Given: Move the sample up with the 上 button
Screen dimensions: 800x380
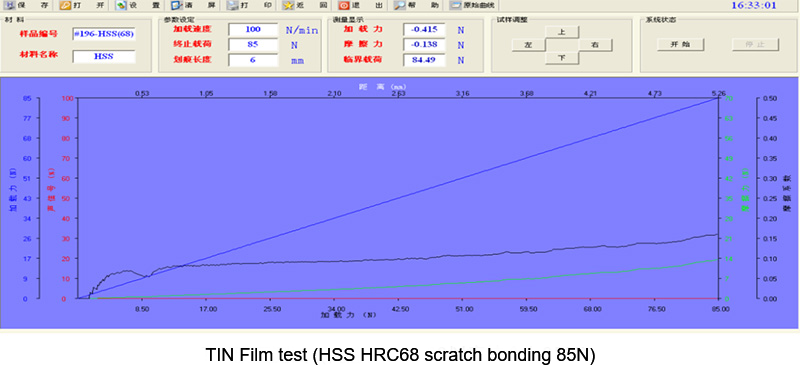Looking at the screenshot, I should 562,32.
